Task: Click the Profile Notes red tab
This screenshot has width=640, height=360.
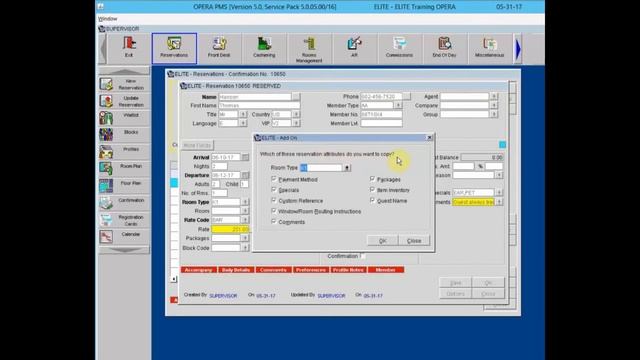Action: point(348,270)
